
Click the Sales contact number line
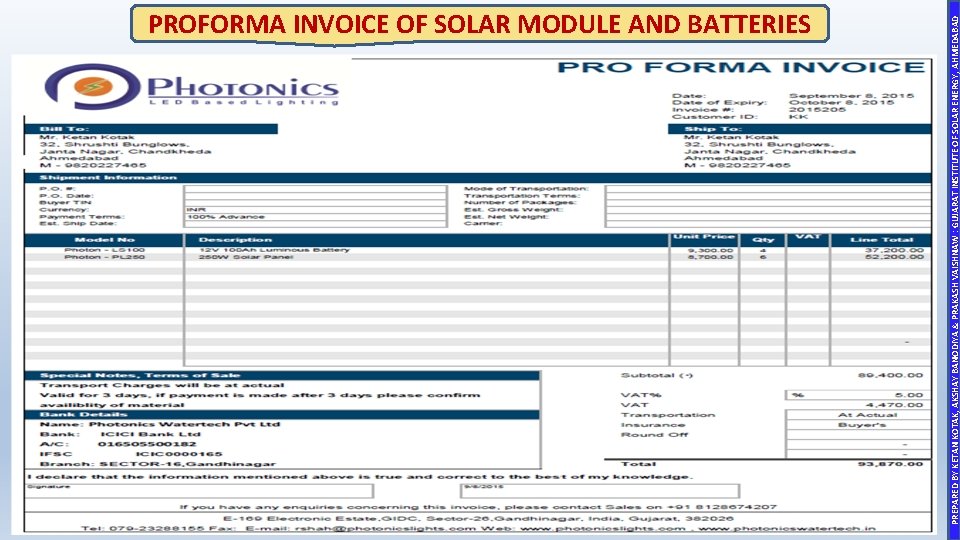tap(478, 507)
